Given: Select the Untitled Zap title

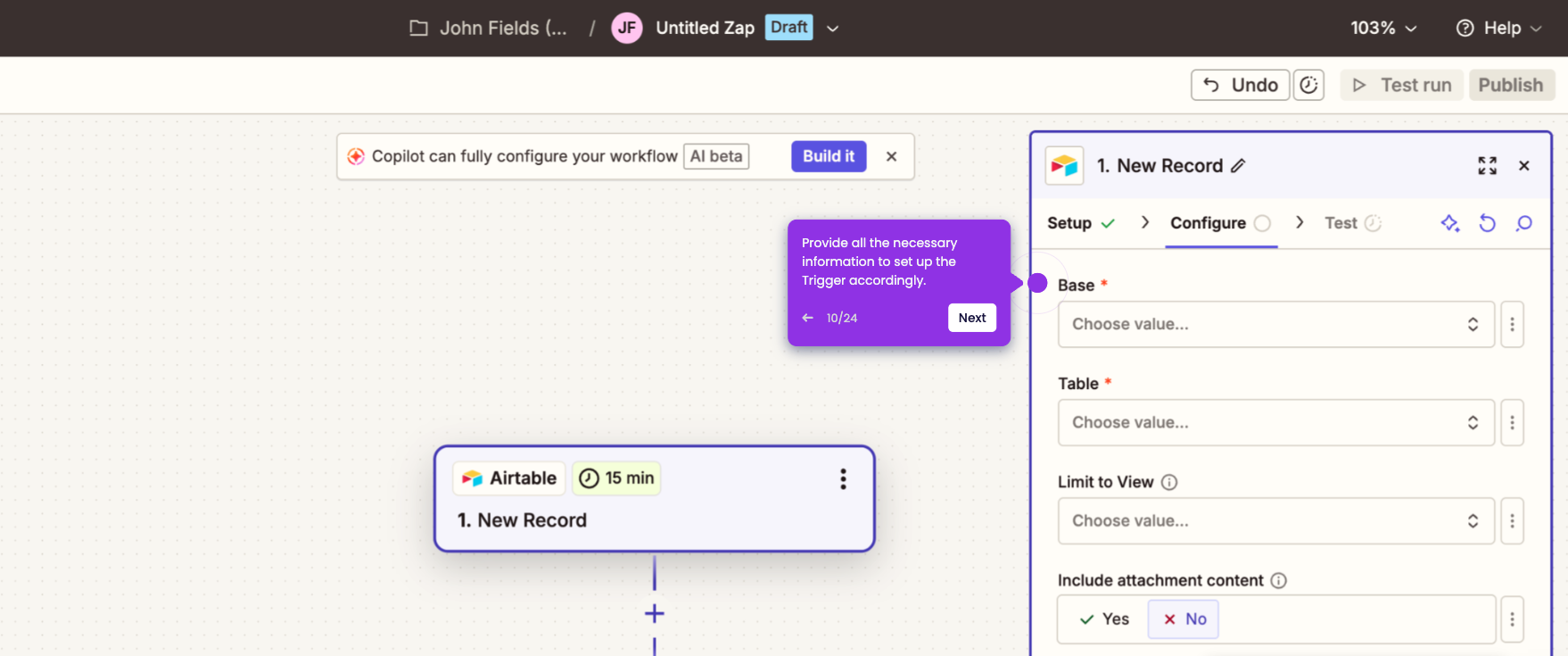Looking at the screenshot, I should click(705, 28).
